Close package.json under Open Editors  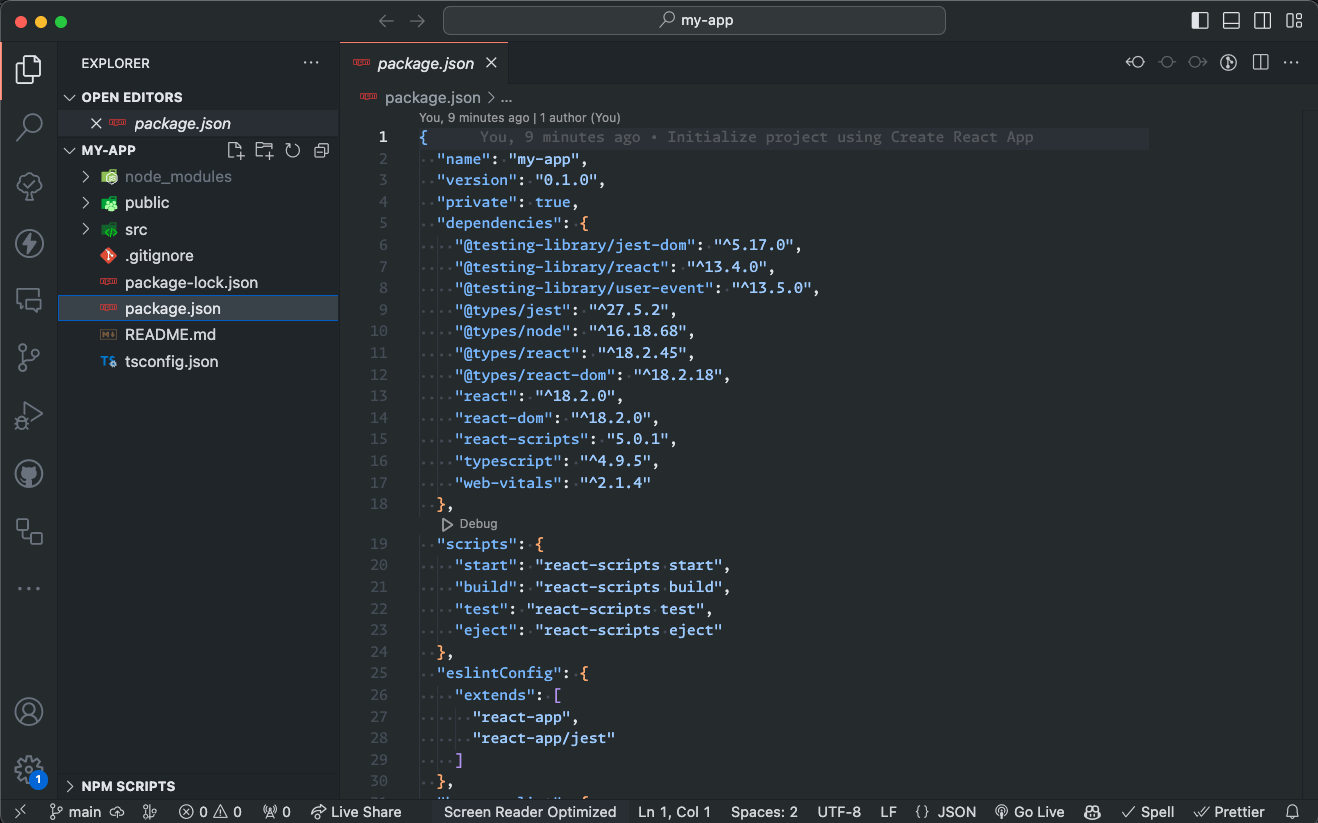point(96,123)
